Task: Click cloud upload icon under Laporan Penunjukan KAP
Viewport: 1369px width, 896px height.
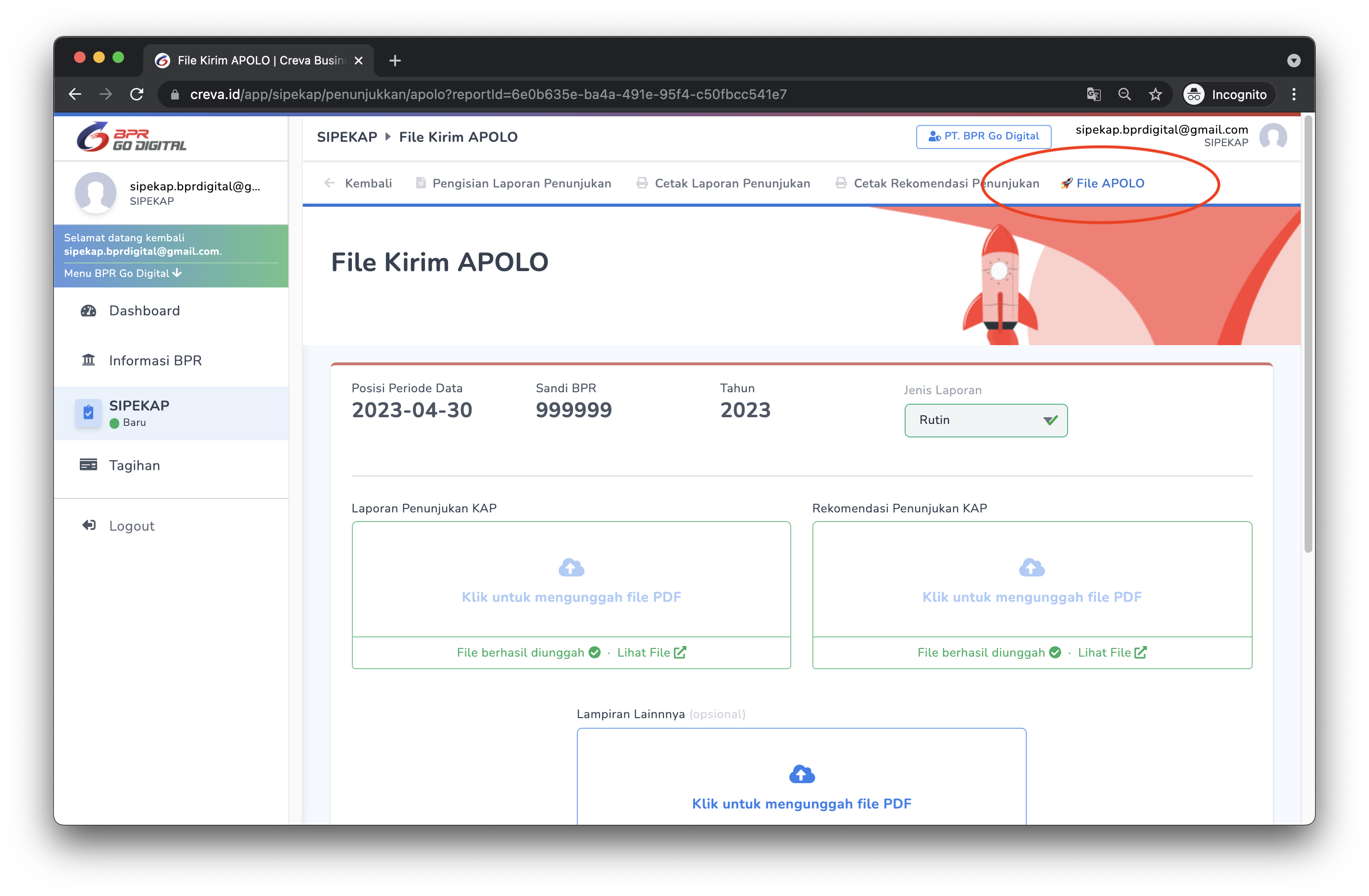Action: tap(571, 568)
